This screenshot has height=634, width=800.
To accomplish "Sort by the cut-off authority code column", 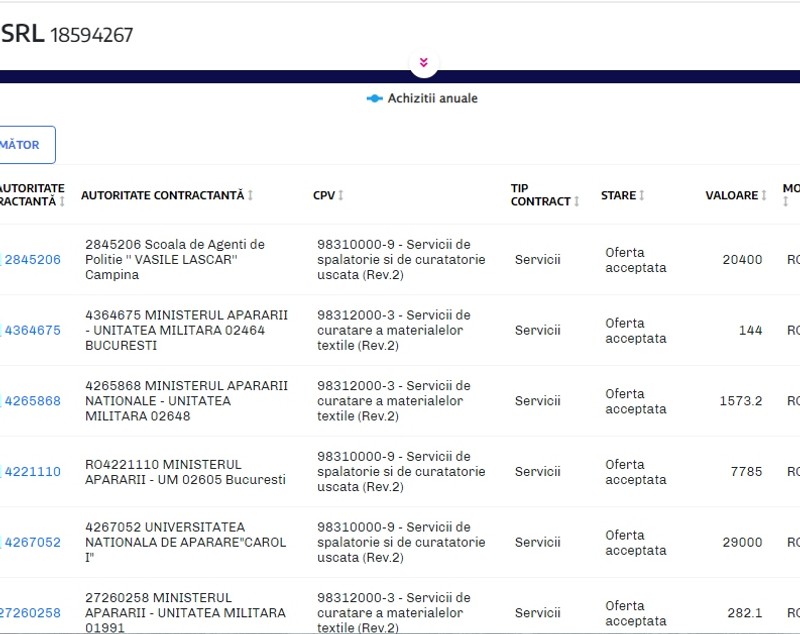I will (x=62, y=201).
